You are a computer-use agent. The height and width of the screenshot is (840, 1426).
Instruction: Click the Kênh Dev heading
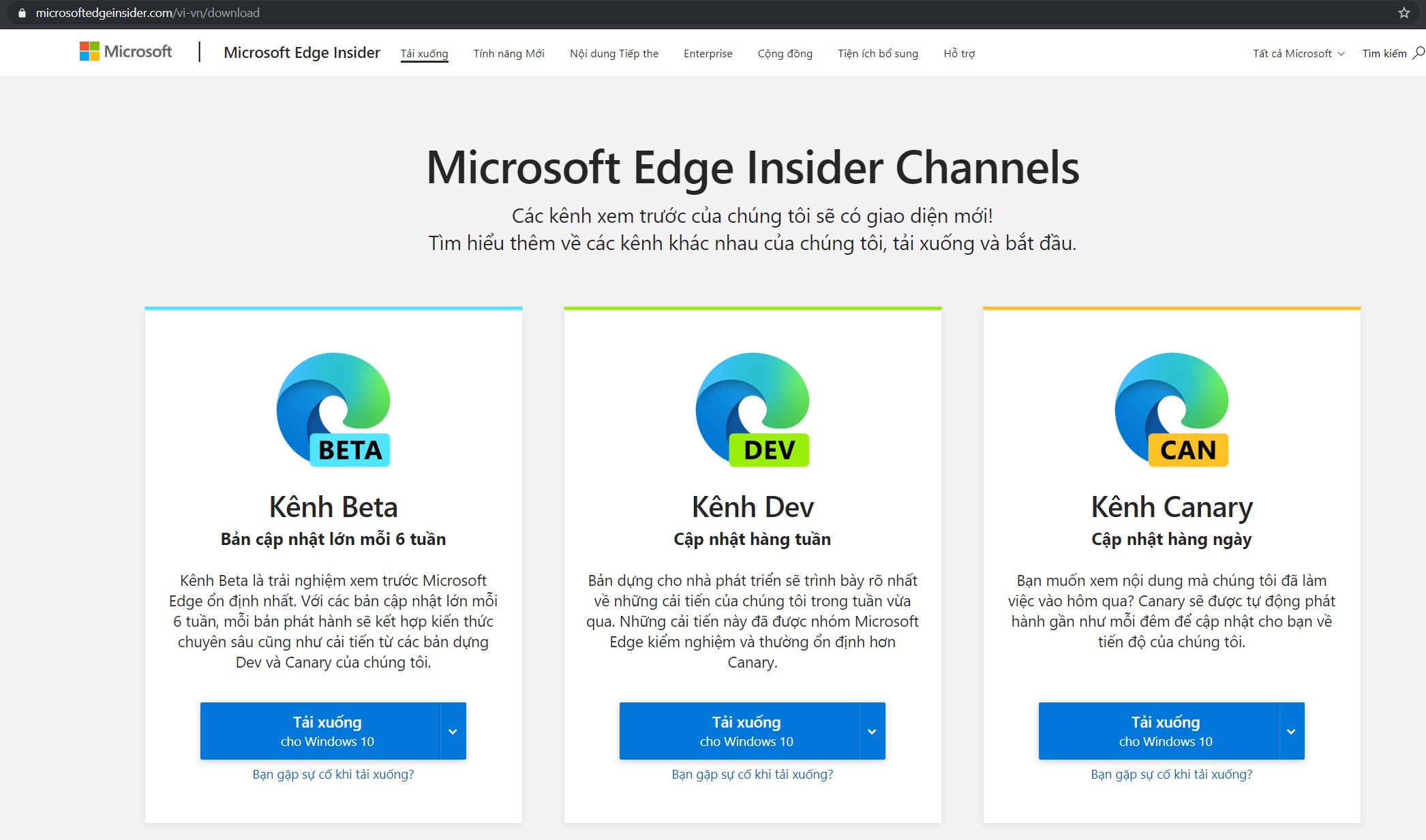[753, 507]
